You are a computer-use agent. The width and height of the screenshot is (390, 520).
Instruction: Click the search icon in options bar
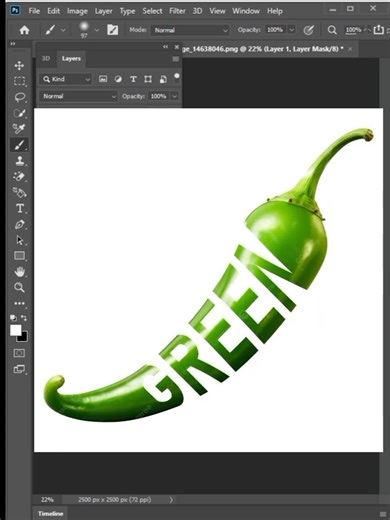pyautogui.click(x=332, y=30)
